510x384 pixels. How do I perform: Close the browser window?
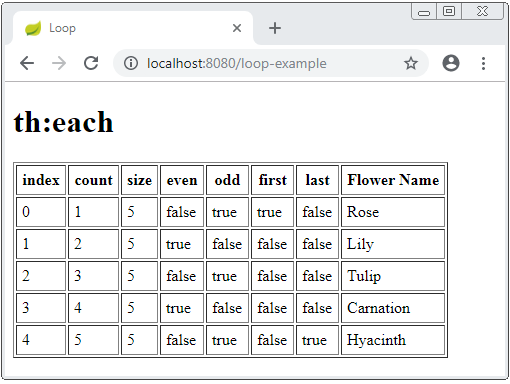click(482, 12)
